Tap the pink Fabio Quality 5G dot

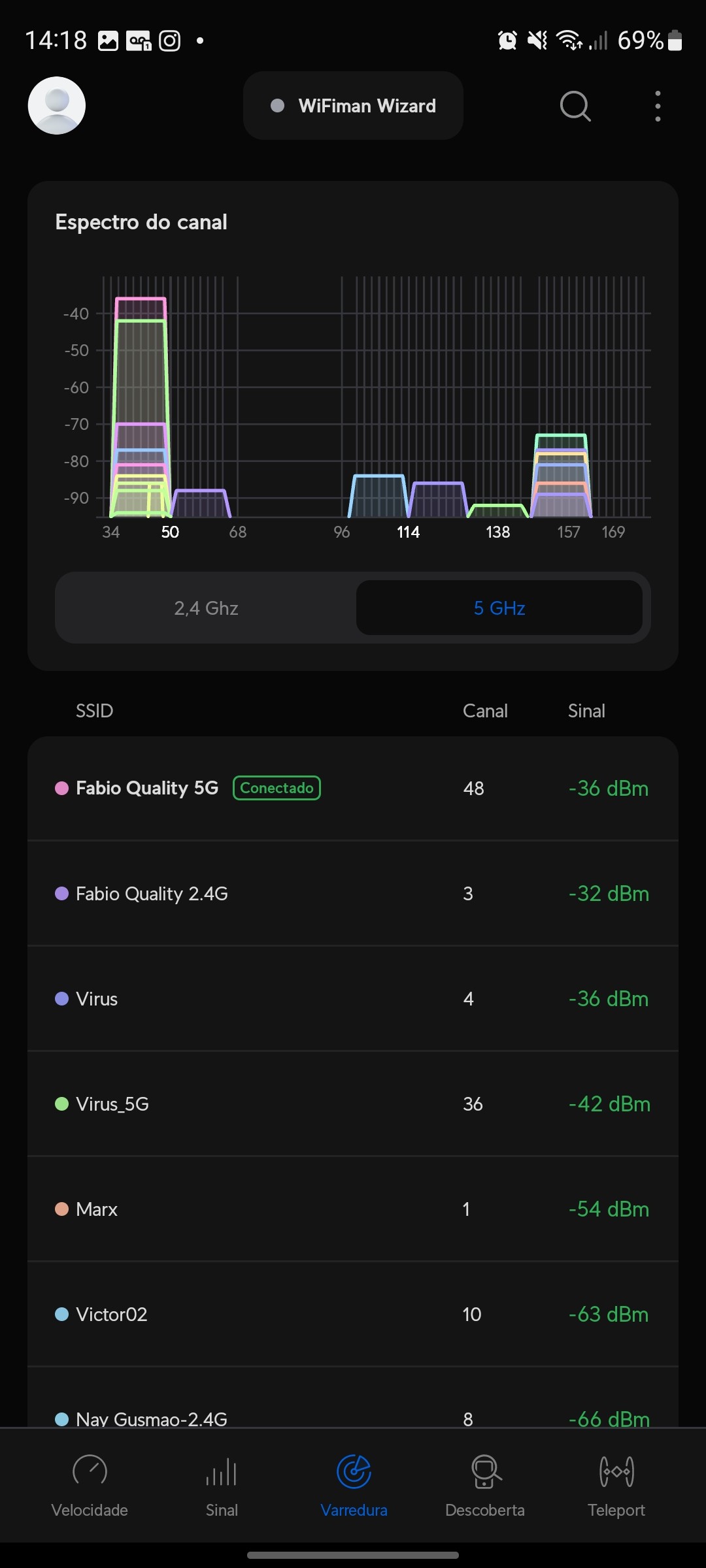point(62,788)
